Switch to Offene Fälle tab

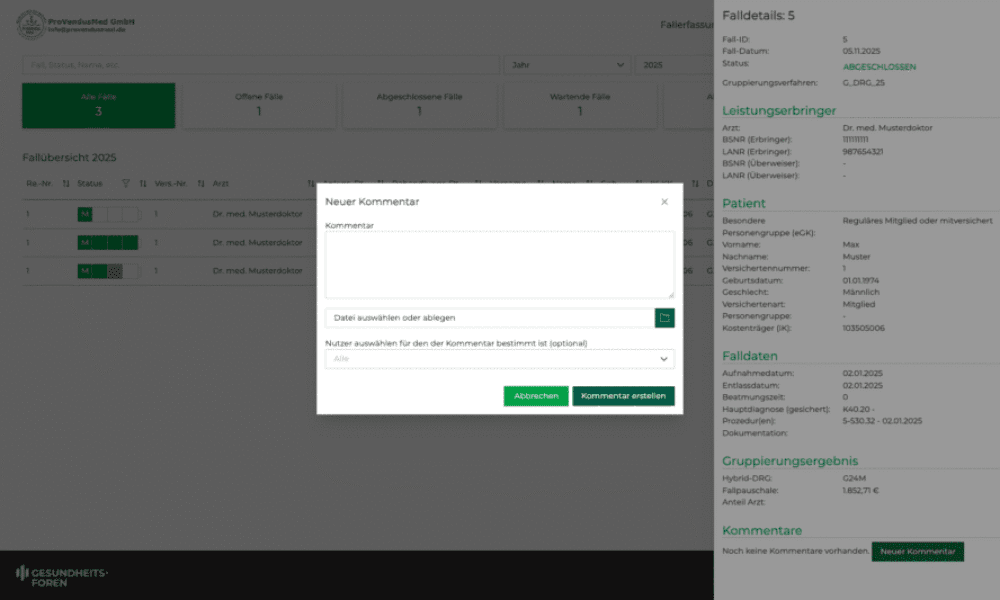coord(259,105)
